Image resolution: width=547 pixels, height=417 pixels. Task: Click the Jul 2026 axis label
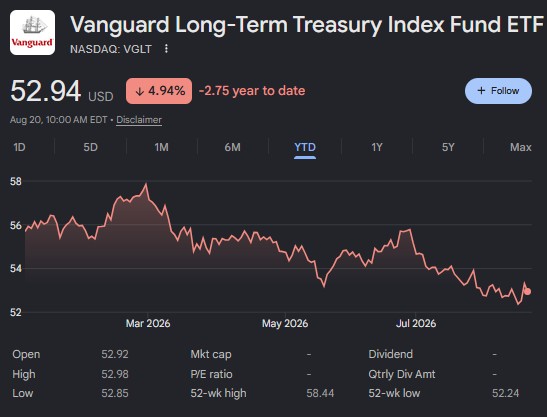[416, 323]
